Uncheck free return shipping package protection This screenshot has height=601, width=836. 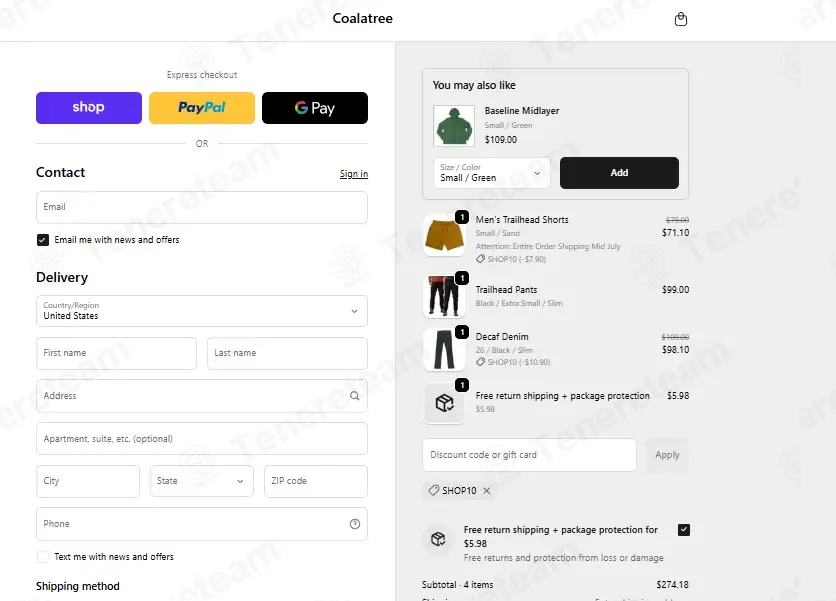[x=684, y=530]
